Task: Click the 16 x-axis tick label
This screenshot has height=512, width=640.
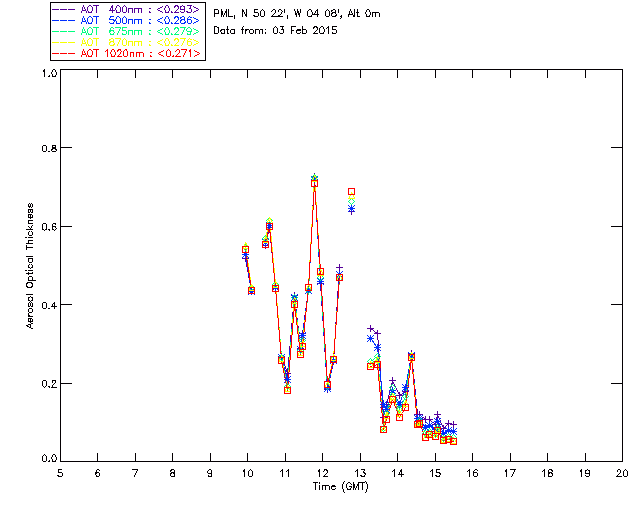Action: tap(472, 473)
